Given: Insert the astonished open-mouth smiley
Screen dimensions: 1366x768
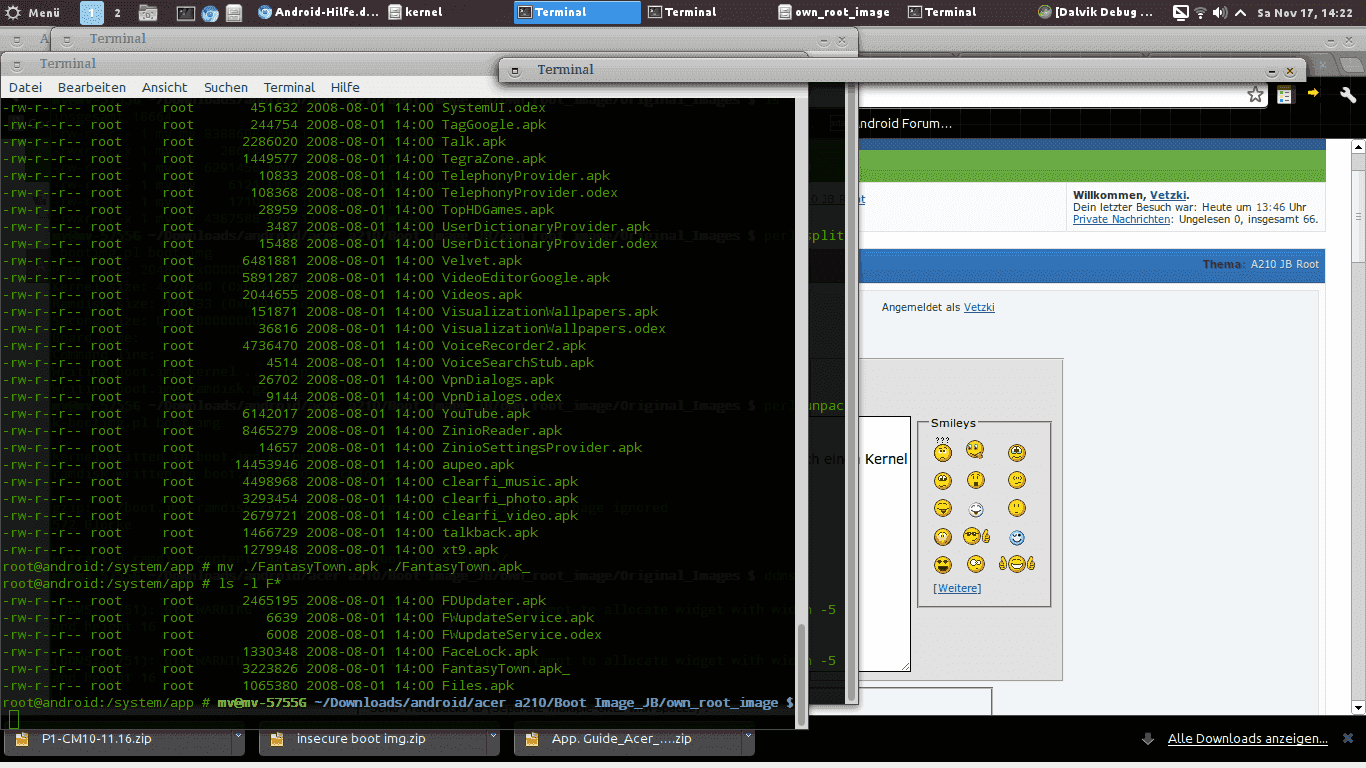Looking at the screenshot, I should [x=975, y=480].
